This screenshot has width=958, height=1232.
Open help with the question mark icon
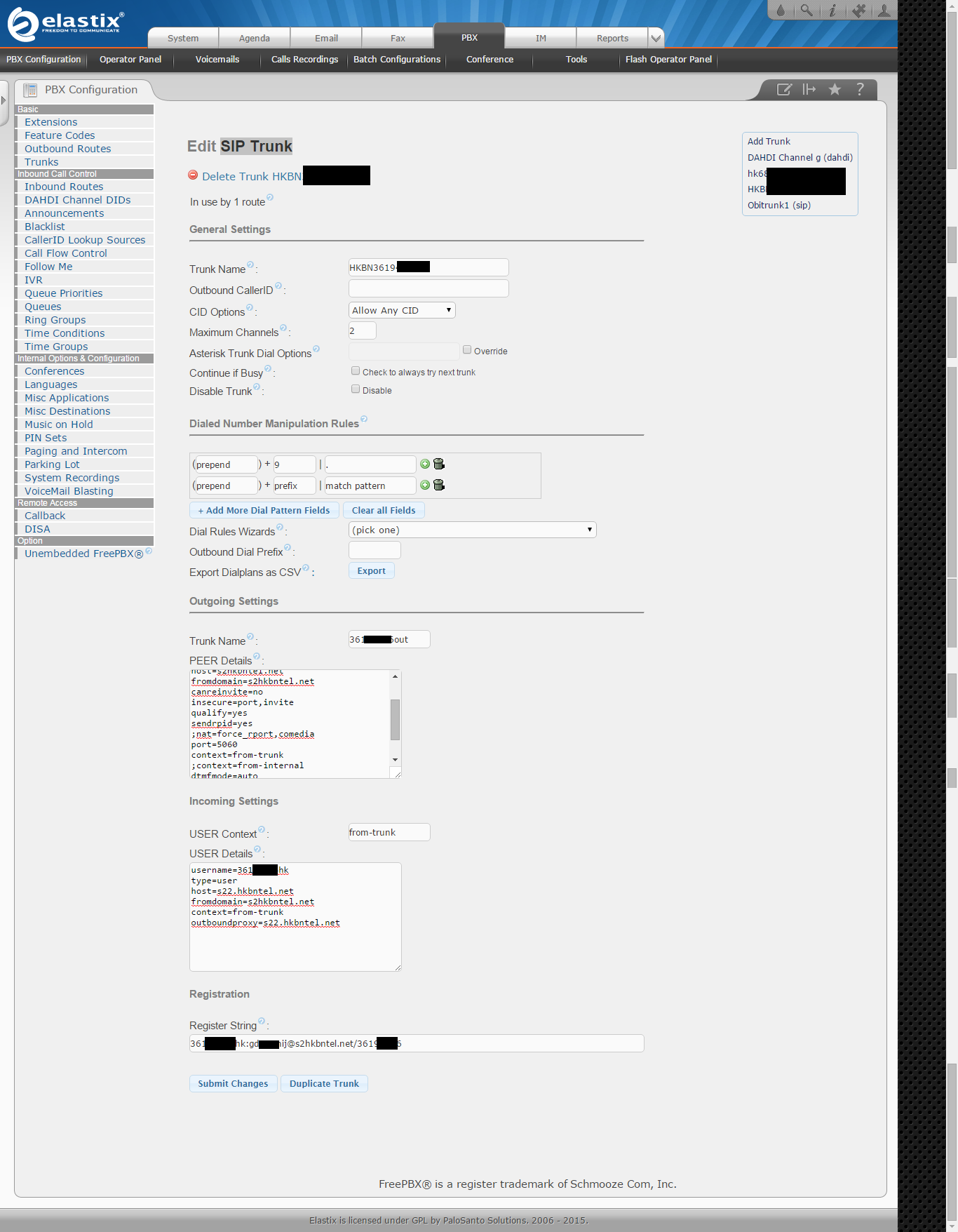coord(860,89)
